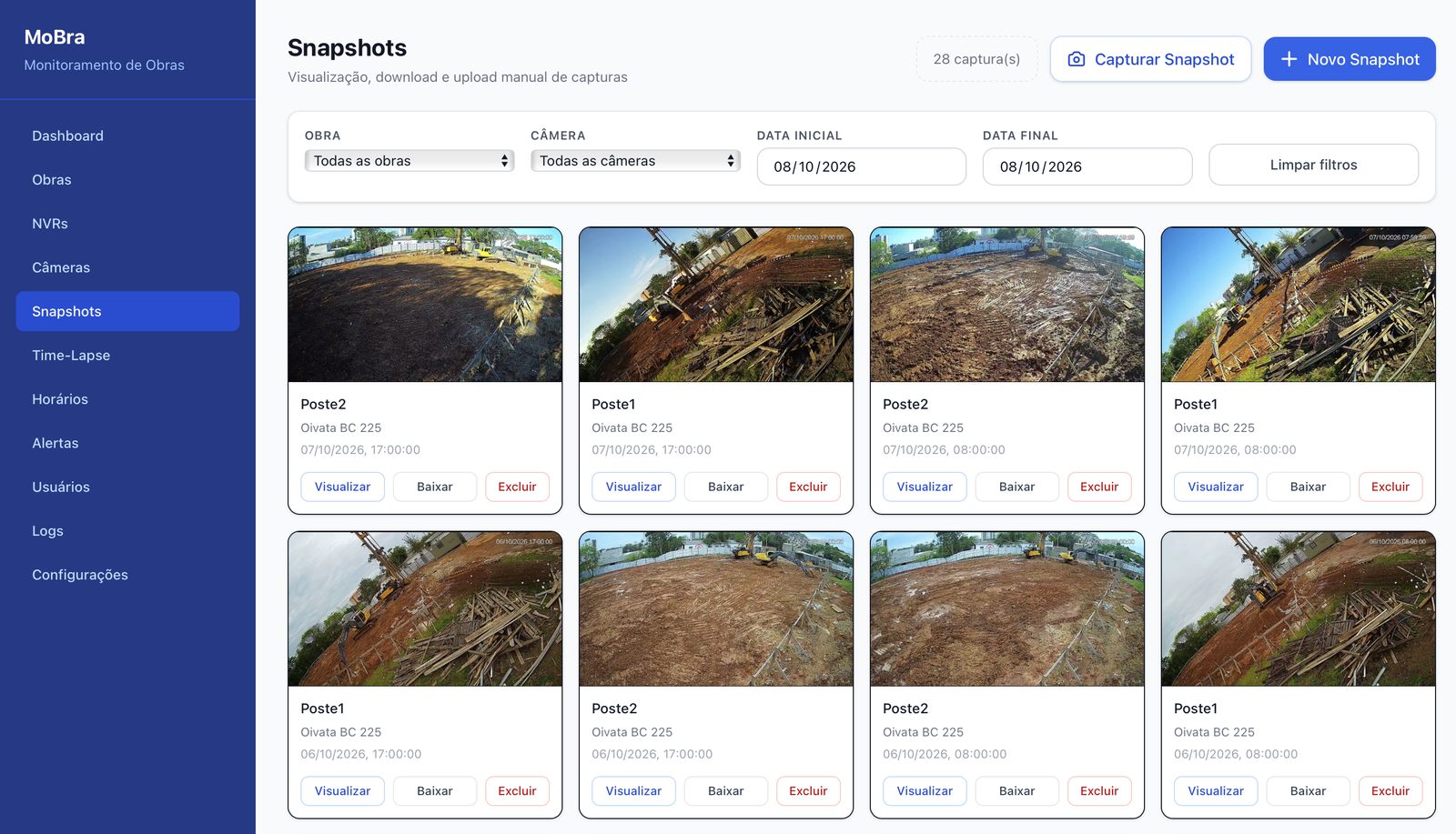Click the 'Oivata BC 225' text under Poste1 06/10/2026 08:00
This screenshot has width=1456, height=834.
[x=1214, y=732]
